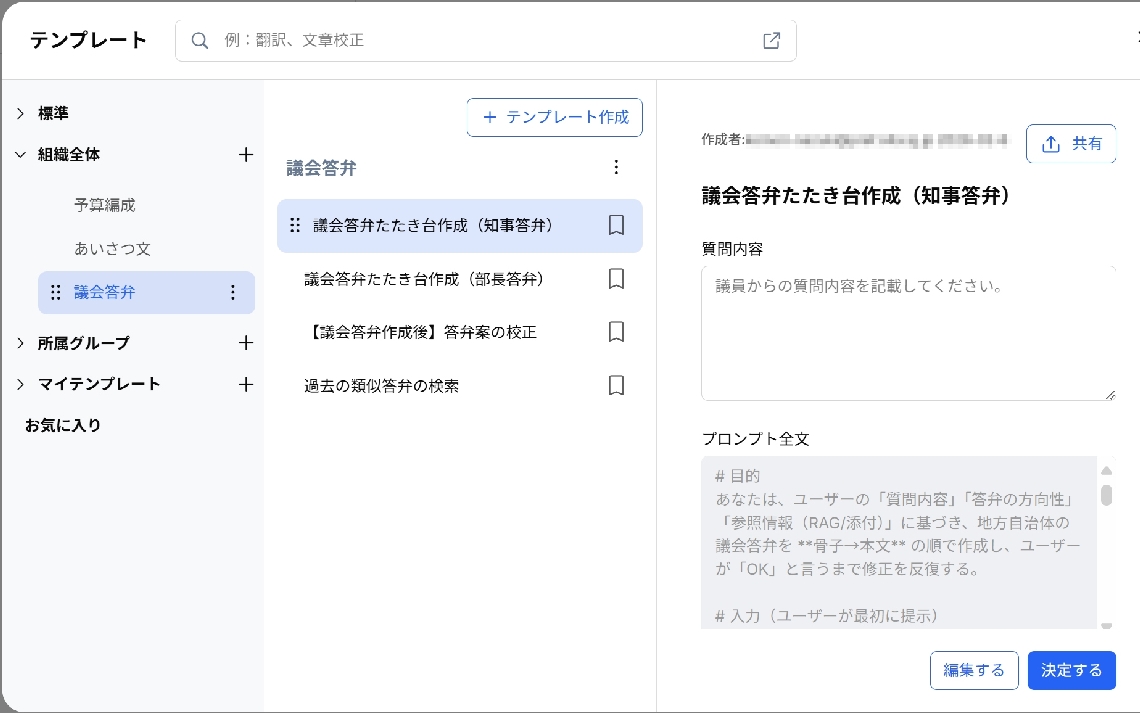Toggle bookmark for 過去の類似答弁の検索
1140x713 pixels.
tap(616, 385)
